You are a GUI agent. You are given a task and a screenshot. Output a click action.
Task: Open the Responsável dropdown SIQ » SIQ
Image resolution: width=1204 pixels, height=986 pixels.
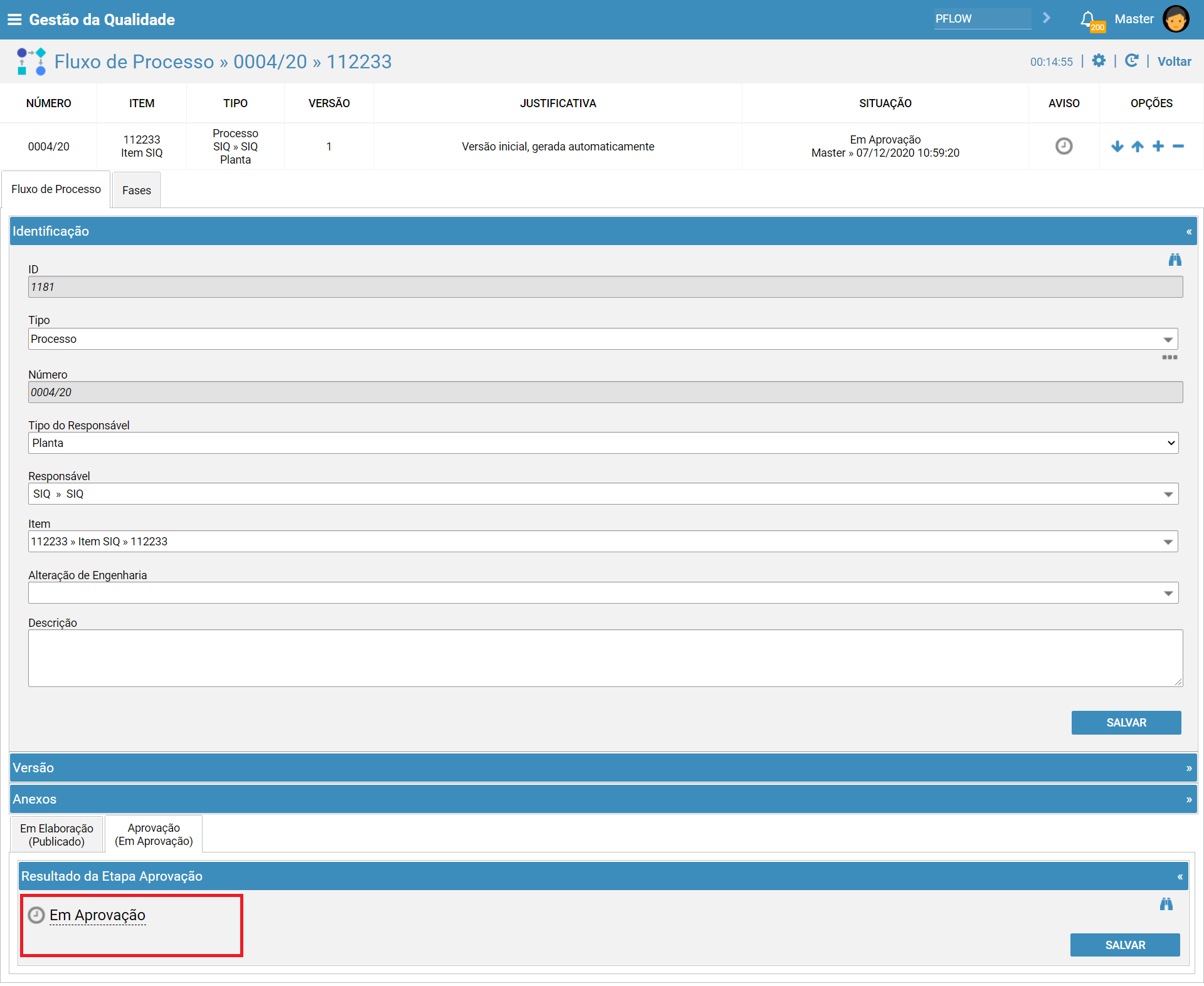coord(603,494)
